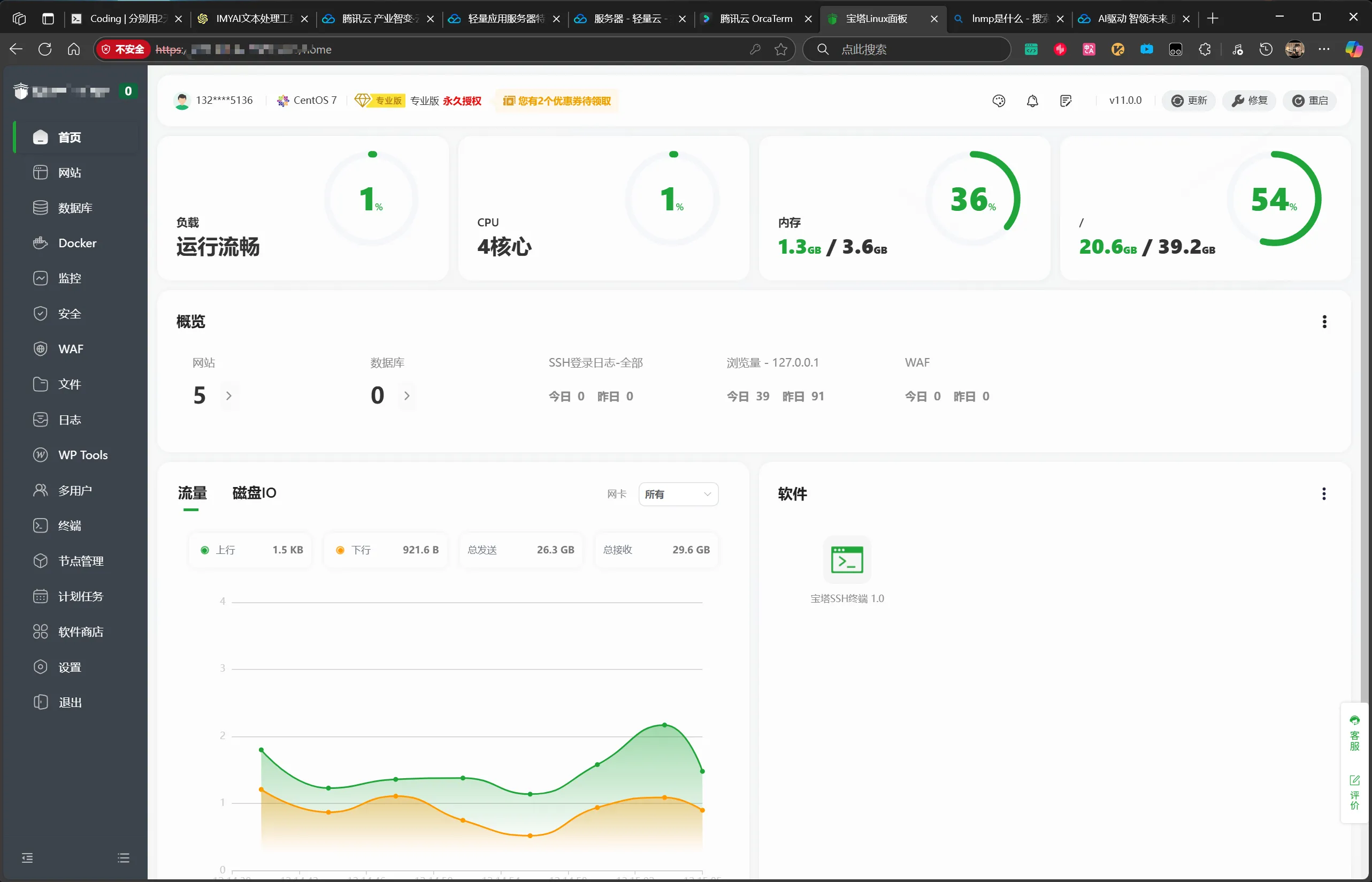Expand the 数据库 count arrow
The height and width of the screenshot is (882, 1372).
coord(407,396)
